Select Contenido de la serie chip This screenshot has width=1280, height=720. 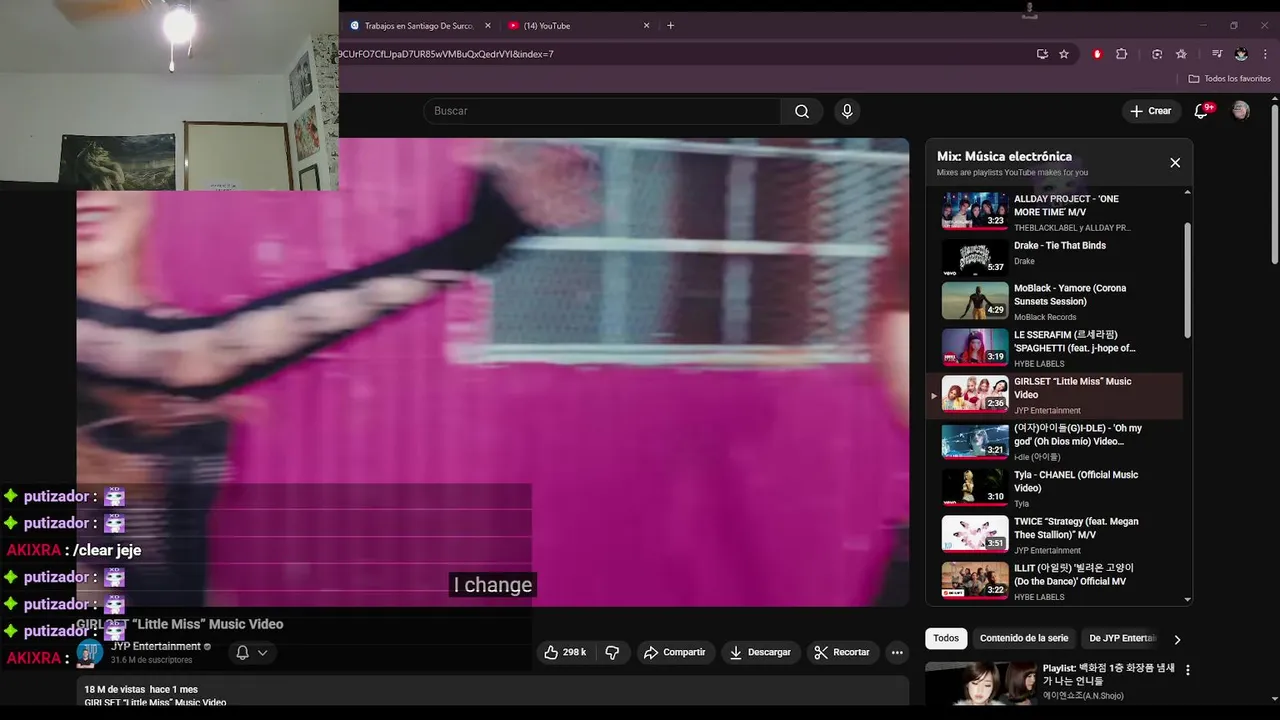(x=1024, y=638)
